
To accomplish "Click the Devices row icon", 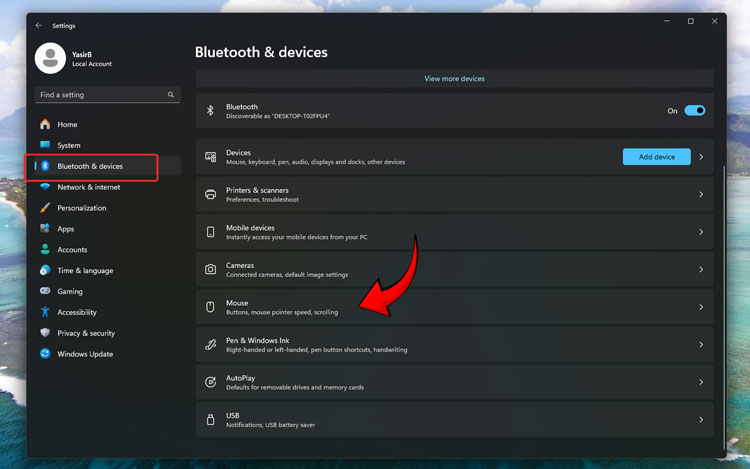I will coord(210,157).
